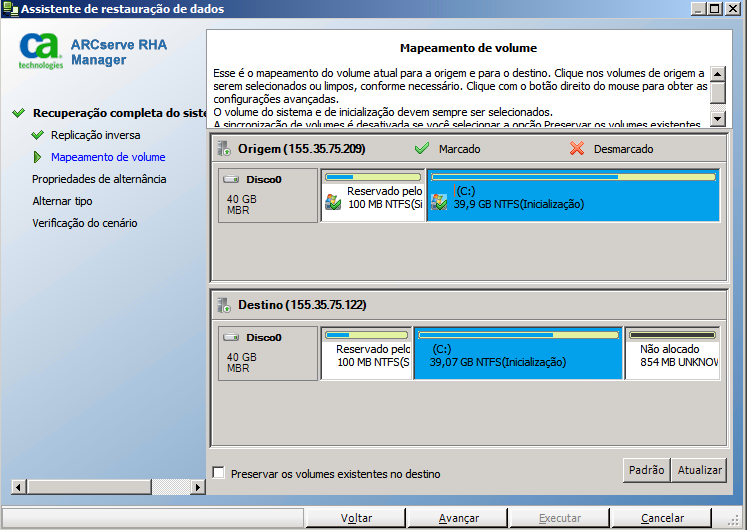Image resolution: width=747 pixels, height=530 pixels.
Task: Proceed with the Avançar button
Action: 458,518
